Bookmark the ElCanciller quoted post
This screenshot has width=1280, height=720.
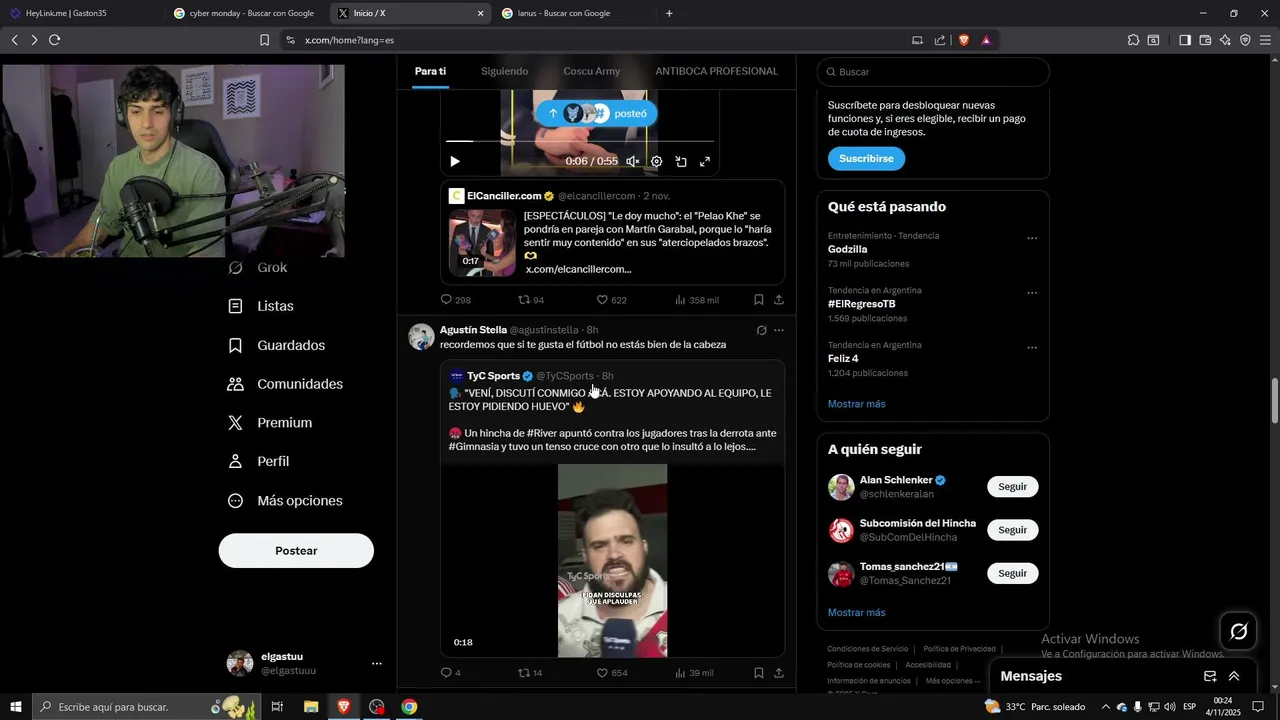pyautogui.click(x=758, y=300)
